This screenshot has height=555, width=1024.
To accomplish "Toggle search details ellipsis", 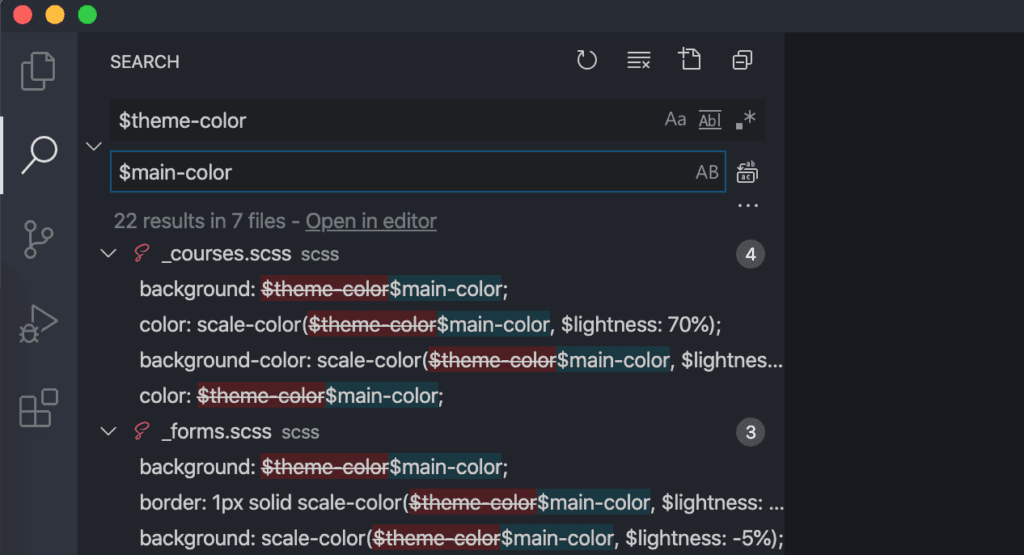I will pyautogui.click(x=748, y=206).
